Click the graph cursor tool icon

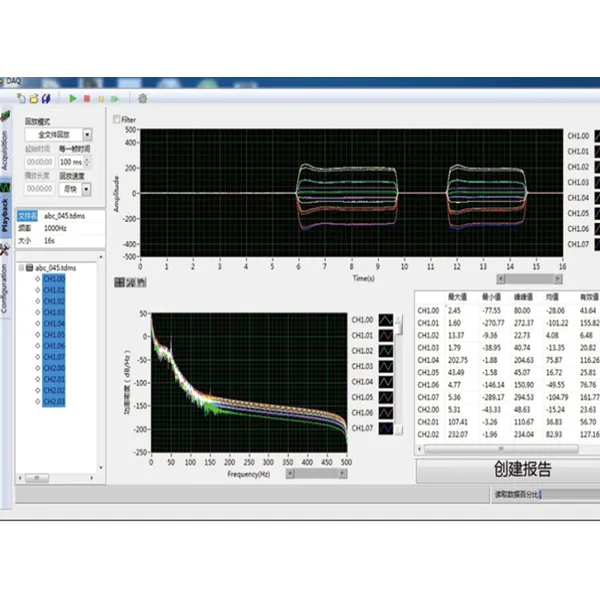(120, 282)
